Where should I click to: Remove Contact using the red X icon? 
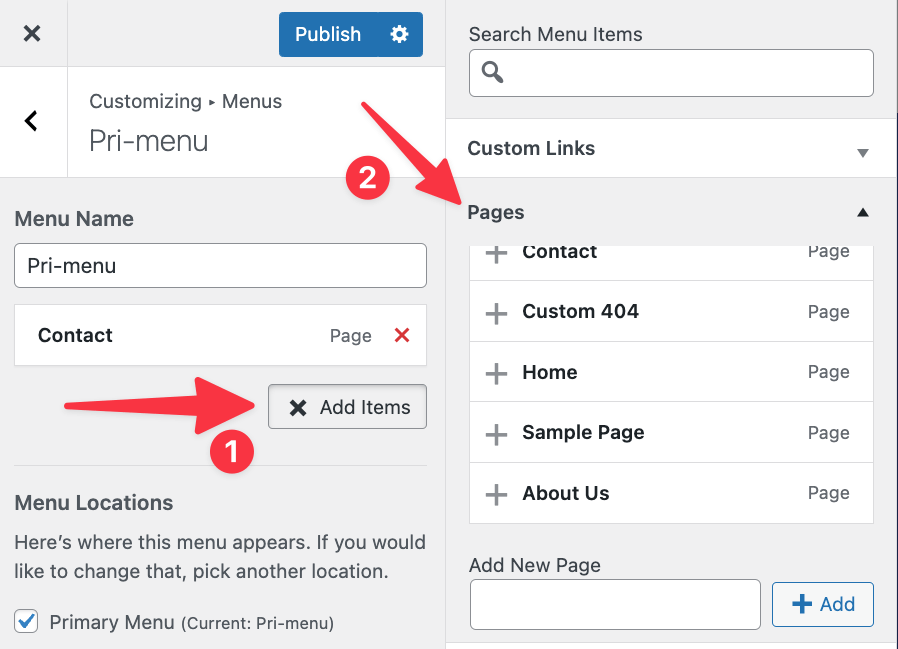(x=402, y=335)
